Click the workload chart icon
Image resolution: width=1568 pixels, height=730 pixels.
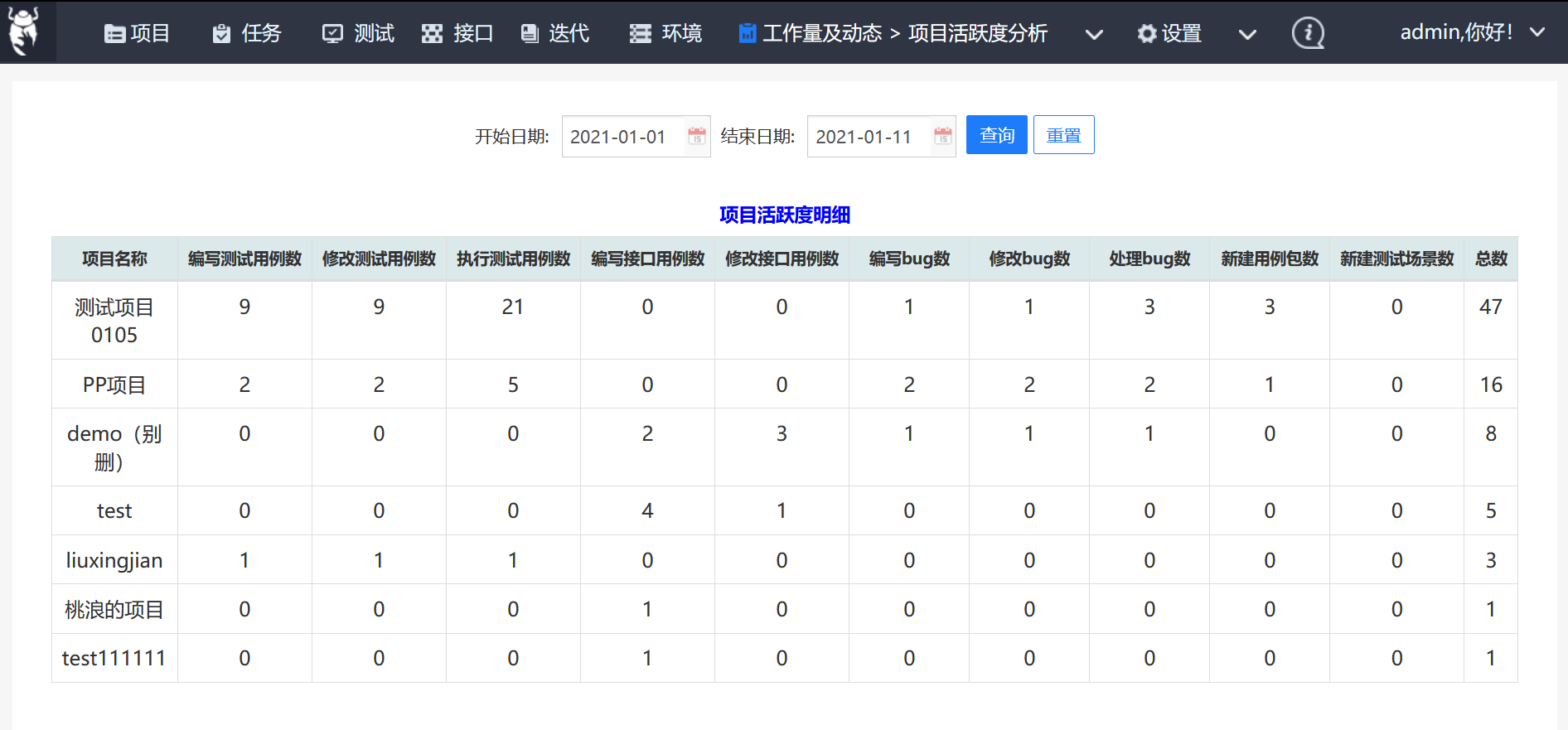coord(748,32)
